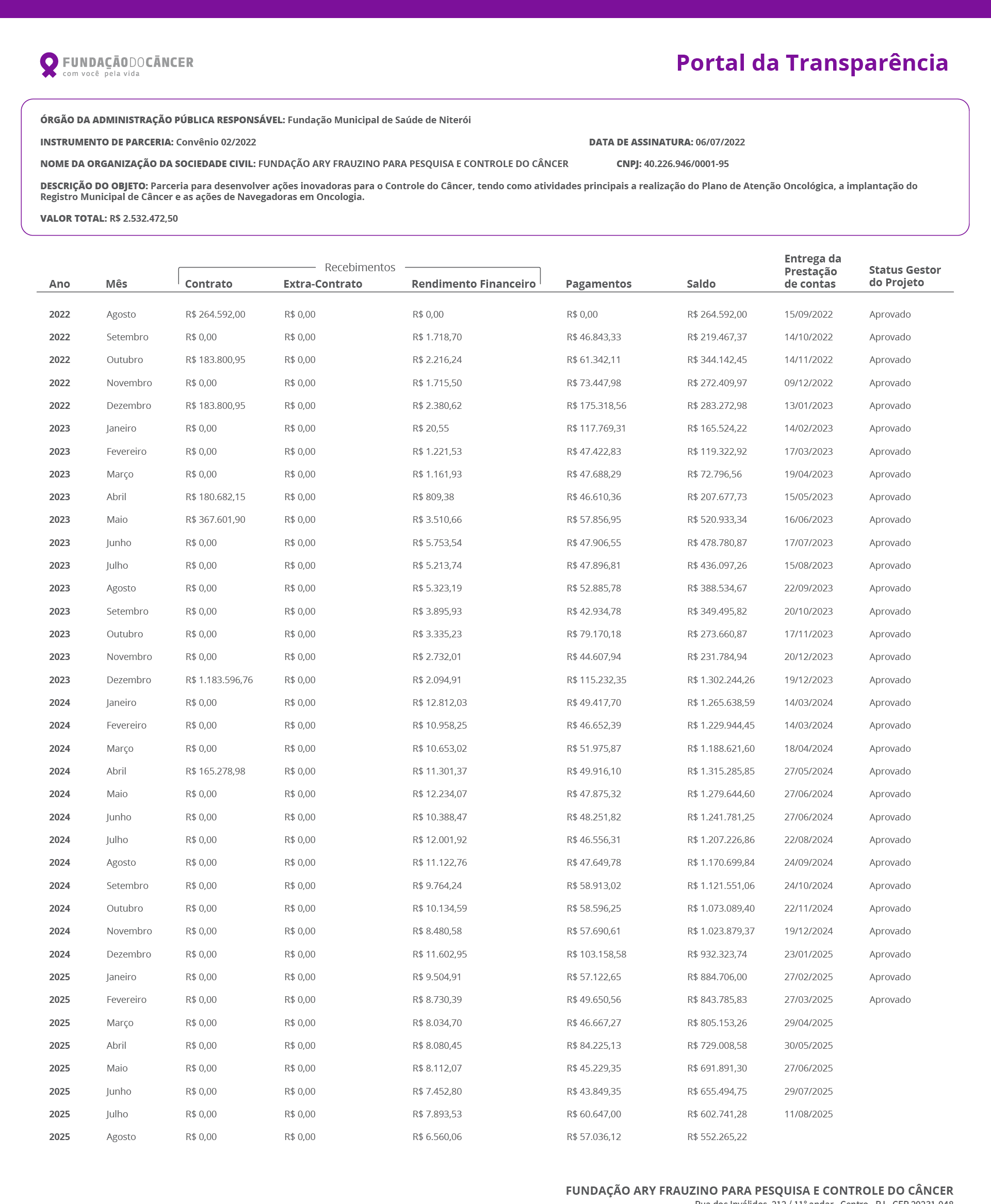
Task: Click the Convênio 02/2022 instrument text
Action: tap(216, 142)
